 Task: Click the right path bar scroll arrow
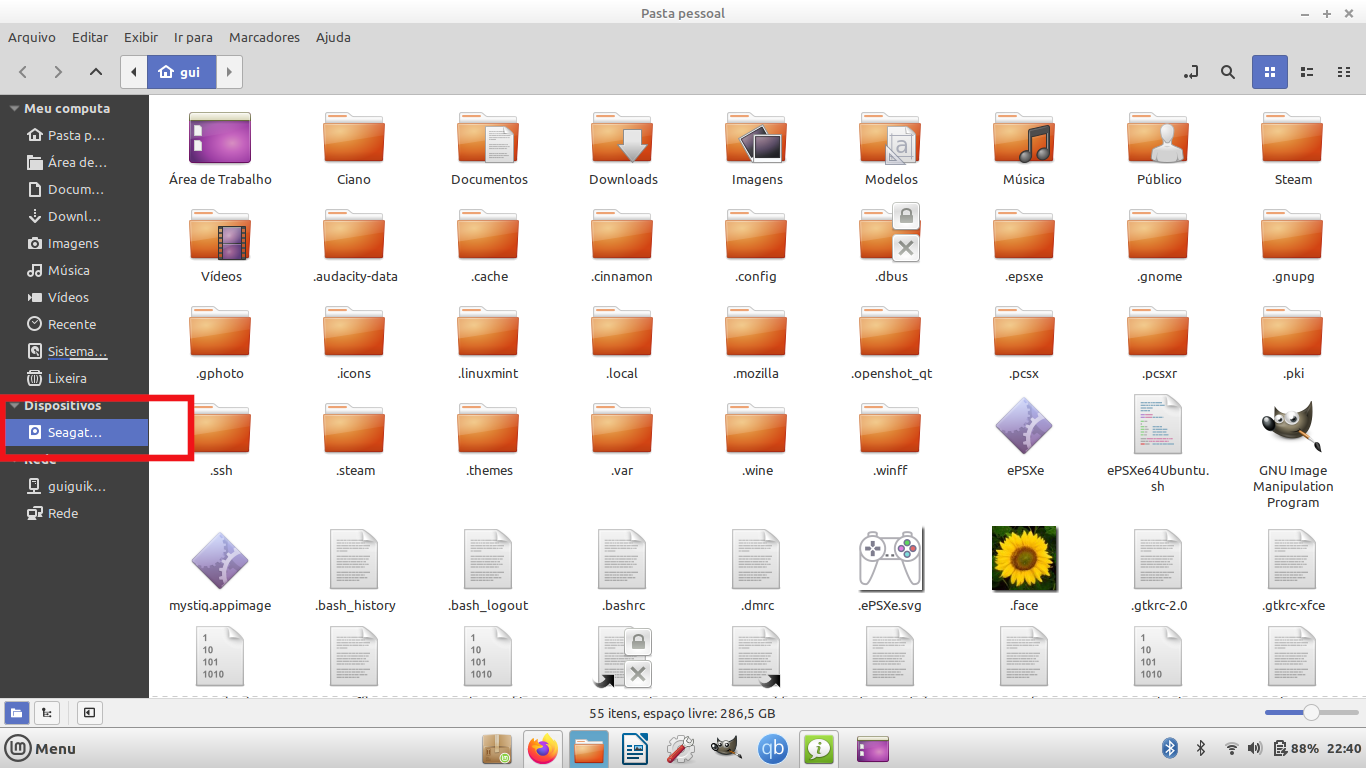(230, 72)
